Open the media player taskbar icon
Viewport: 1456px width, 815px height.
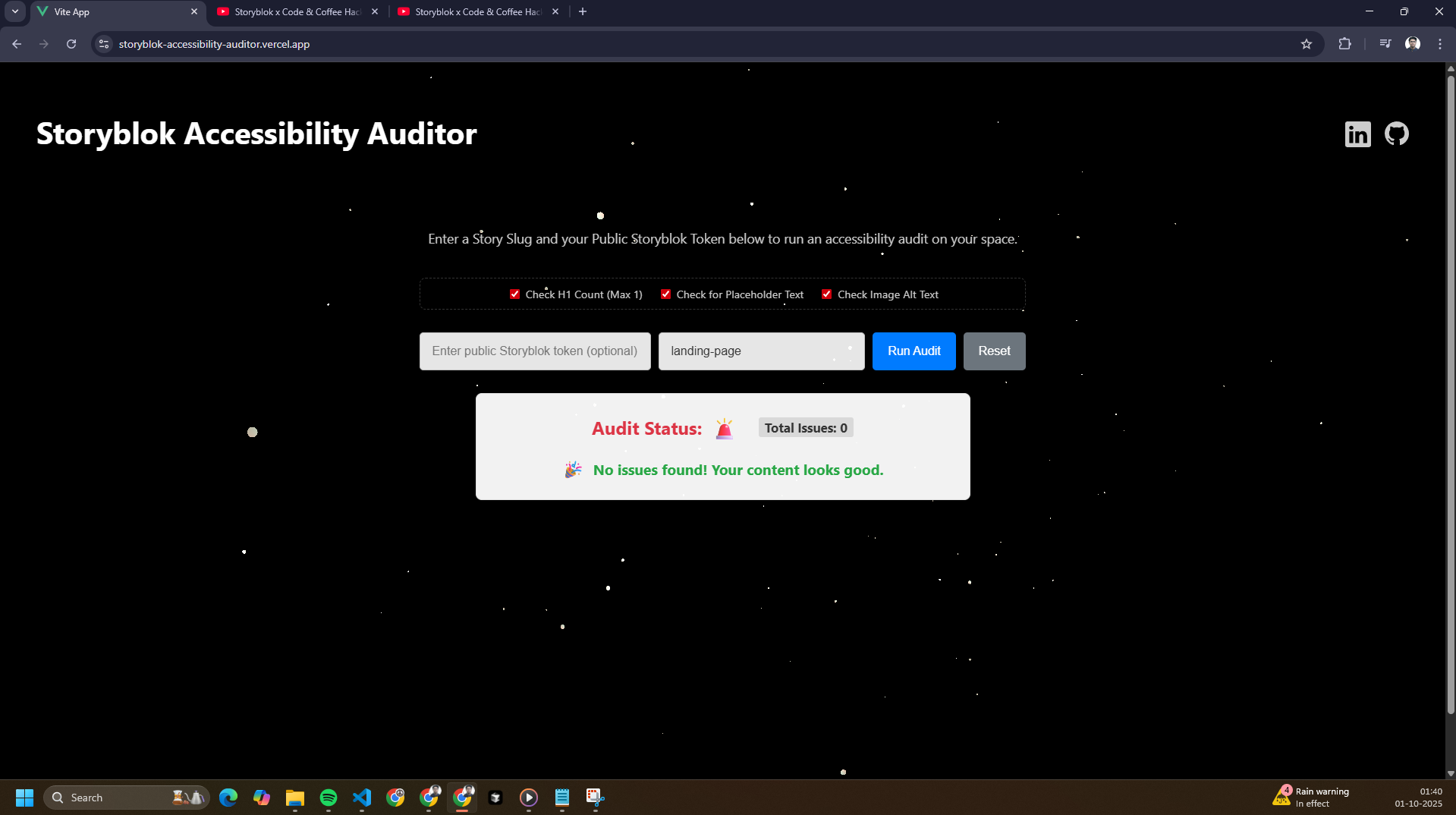click(529, 798)
